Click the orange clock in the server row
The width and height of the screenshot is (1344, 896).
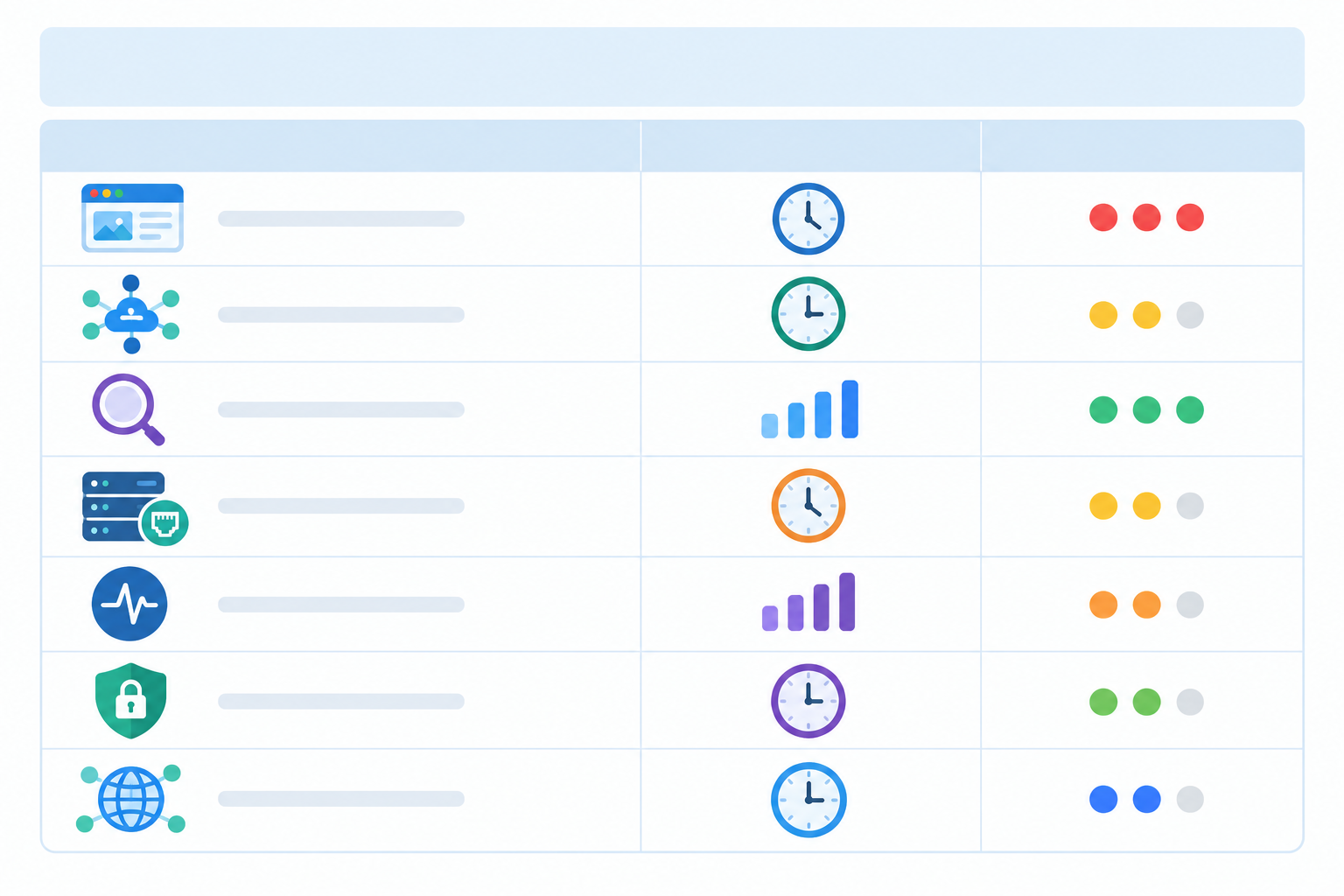[x=808, y=506]
